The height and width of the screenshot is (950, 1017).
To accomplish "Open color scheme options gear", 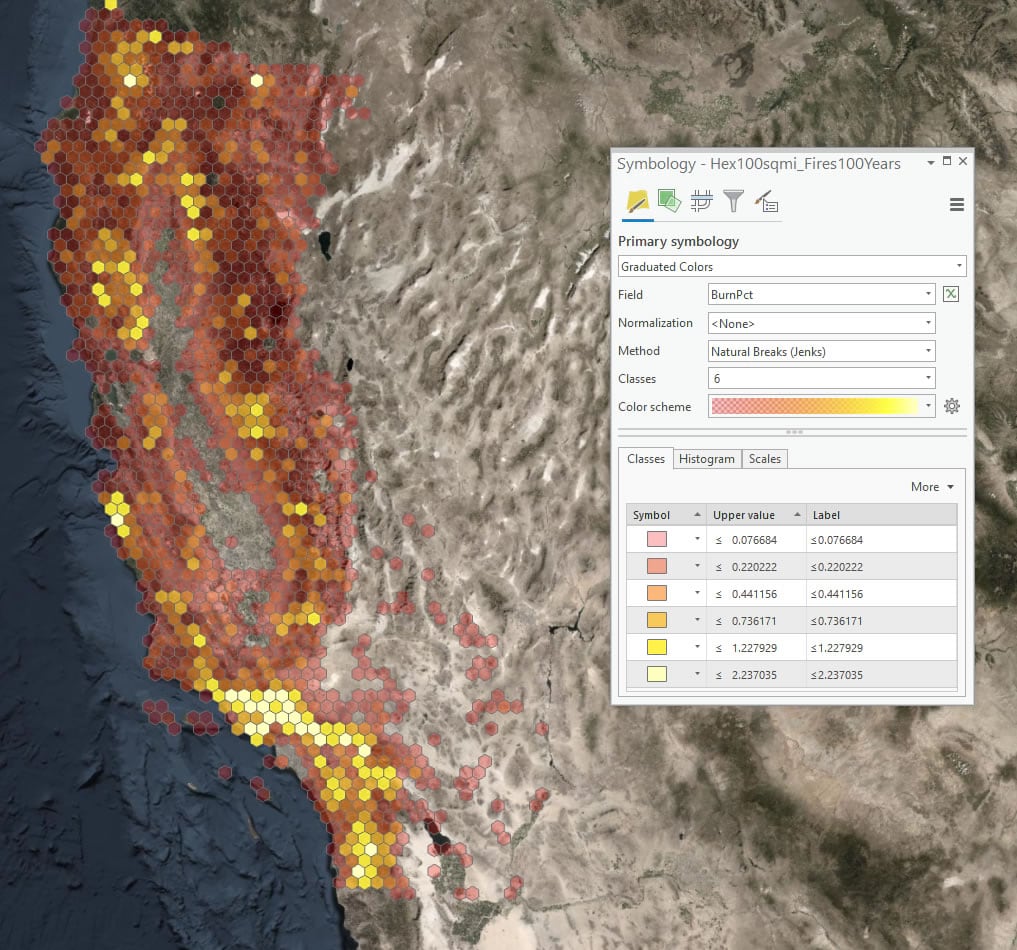I will [951, 406].
